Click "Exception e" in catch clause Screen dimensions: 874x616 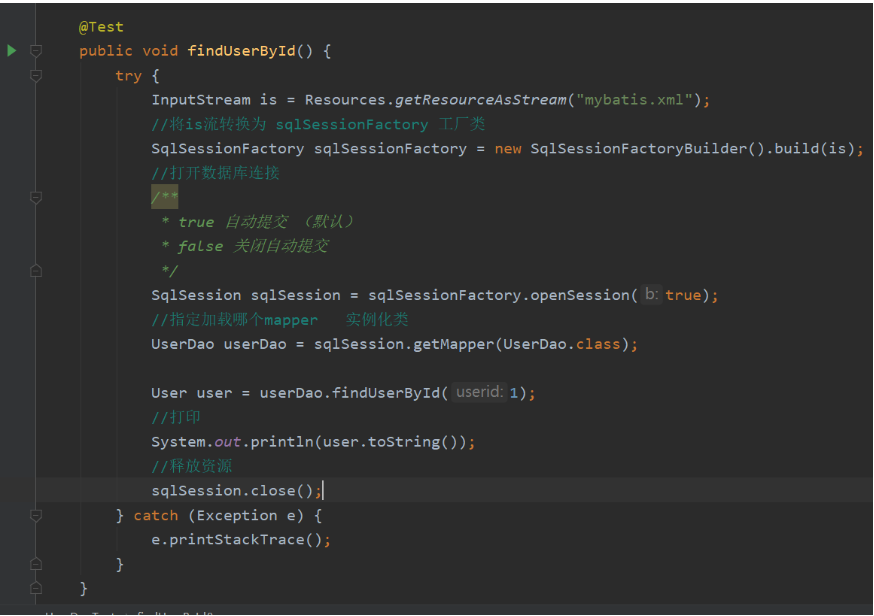[x=245, y=516]
